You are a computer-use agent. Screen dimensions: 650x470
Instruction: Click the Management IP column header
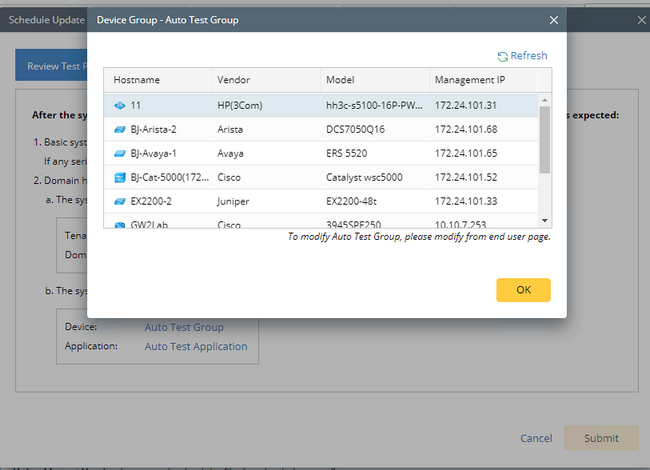coord(473,80)
